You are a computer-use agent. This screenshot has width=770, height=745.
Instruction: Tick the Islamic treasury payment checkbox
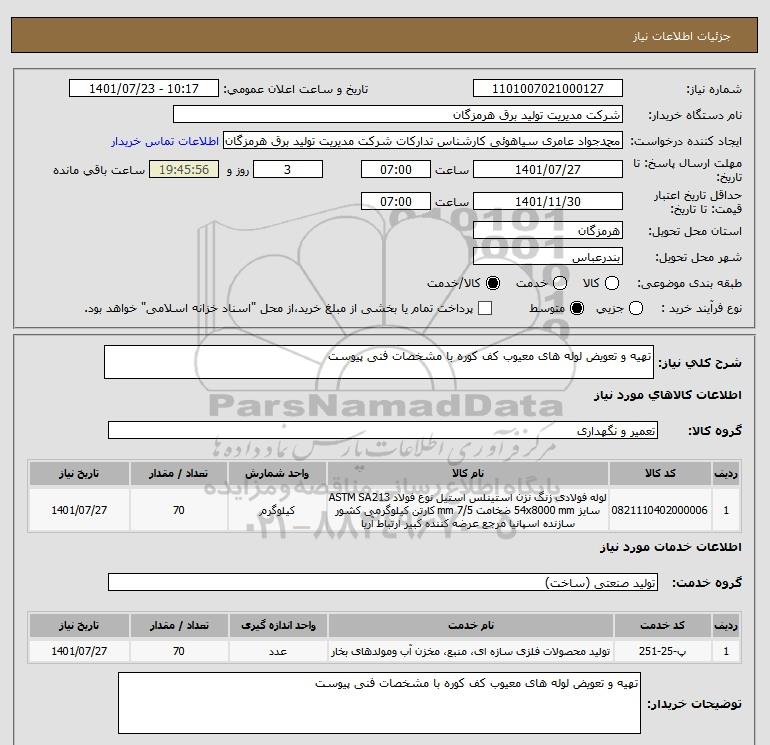pyautogui.click(x=485, y=308)
